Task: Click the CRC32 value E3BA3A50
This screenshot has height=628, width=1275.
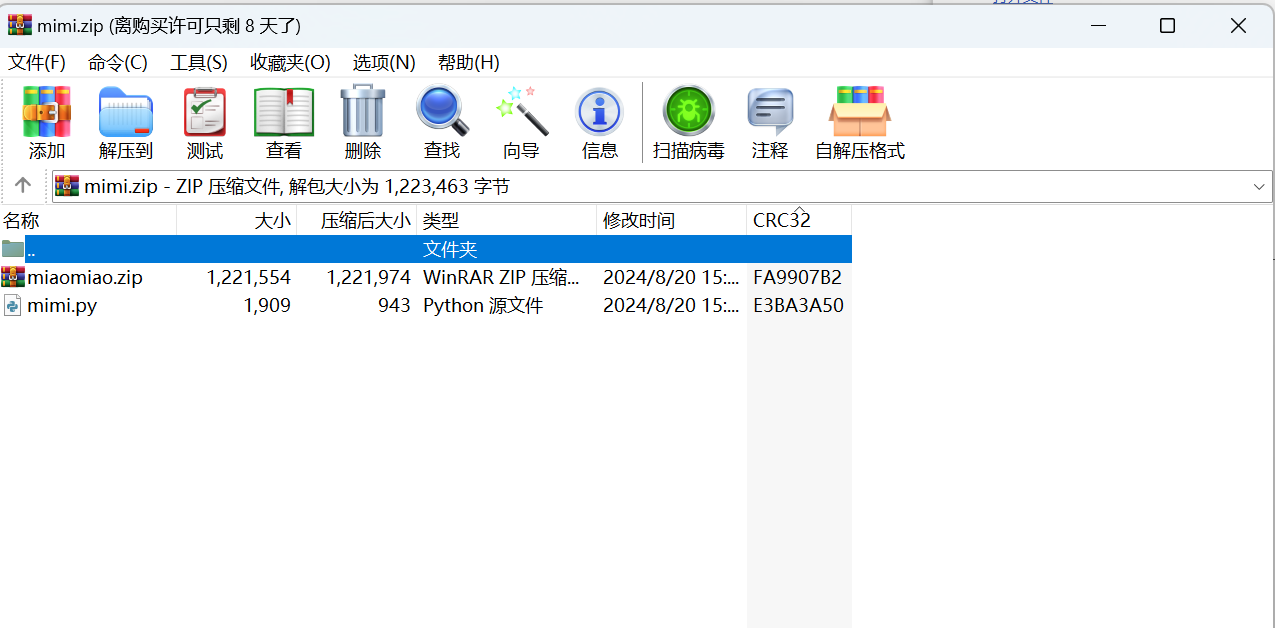Action: pyautogui.click(x=798, y=305)
